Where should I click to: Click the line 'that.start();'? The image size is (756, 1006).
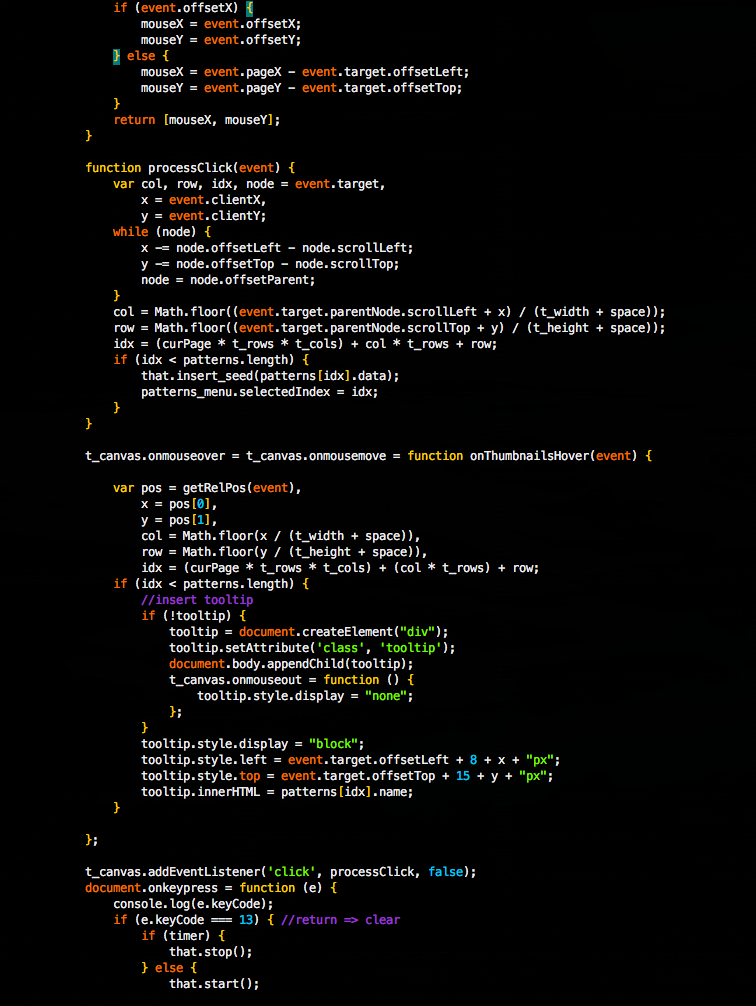pos(214,984)
